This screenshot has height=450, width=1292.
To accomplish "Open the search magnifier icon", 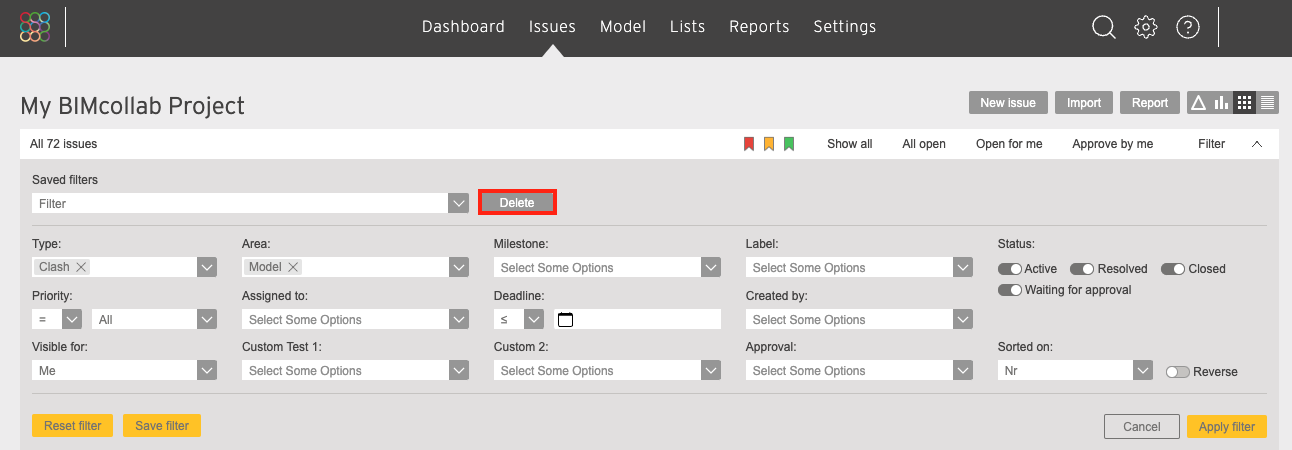I will [1103, 27].
